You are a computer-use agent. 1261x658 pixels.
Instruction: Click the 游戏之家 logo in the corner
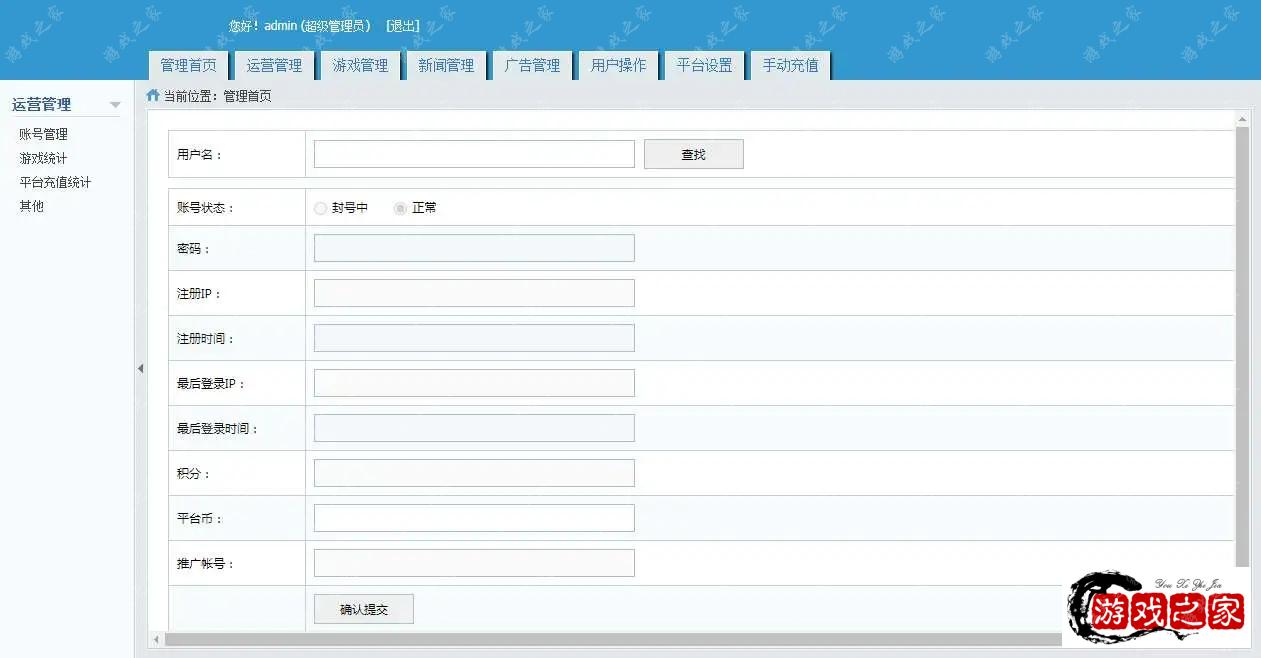click(1158, 608)
